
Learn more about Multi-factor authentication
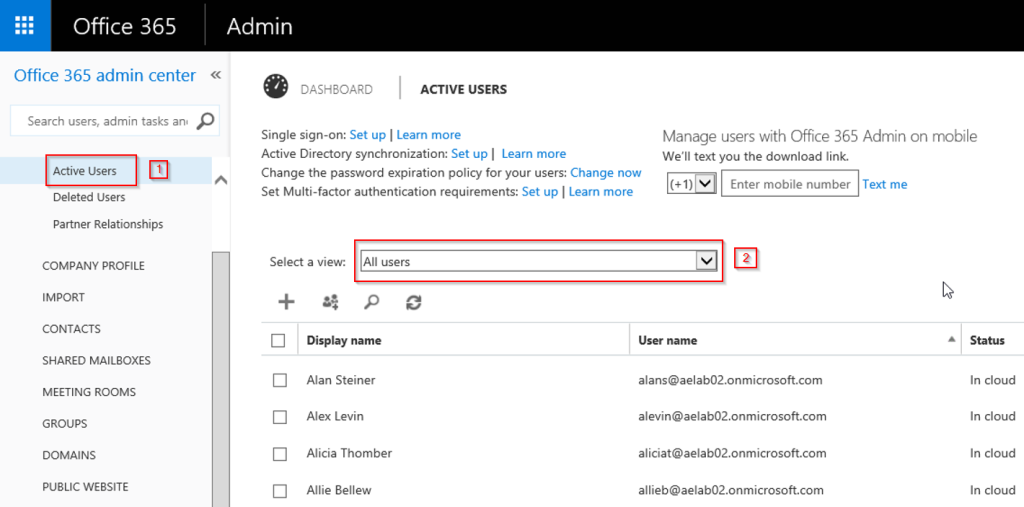click(601, 191)
